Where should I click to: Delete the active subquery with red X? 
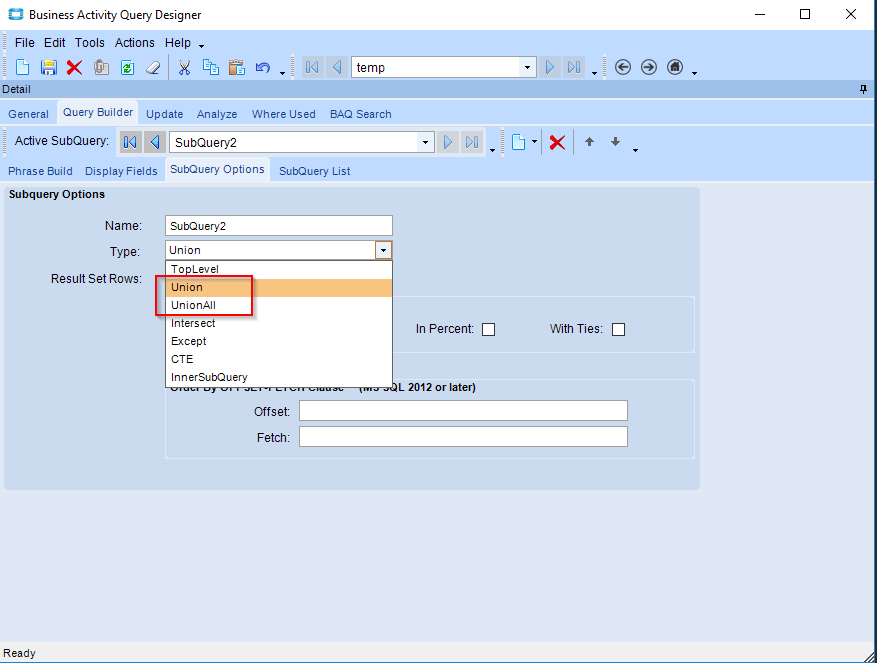[x=557, y=142]
